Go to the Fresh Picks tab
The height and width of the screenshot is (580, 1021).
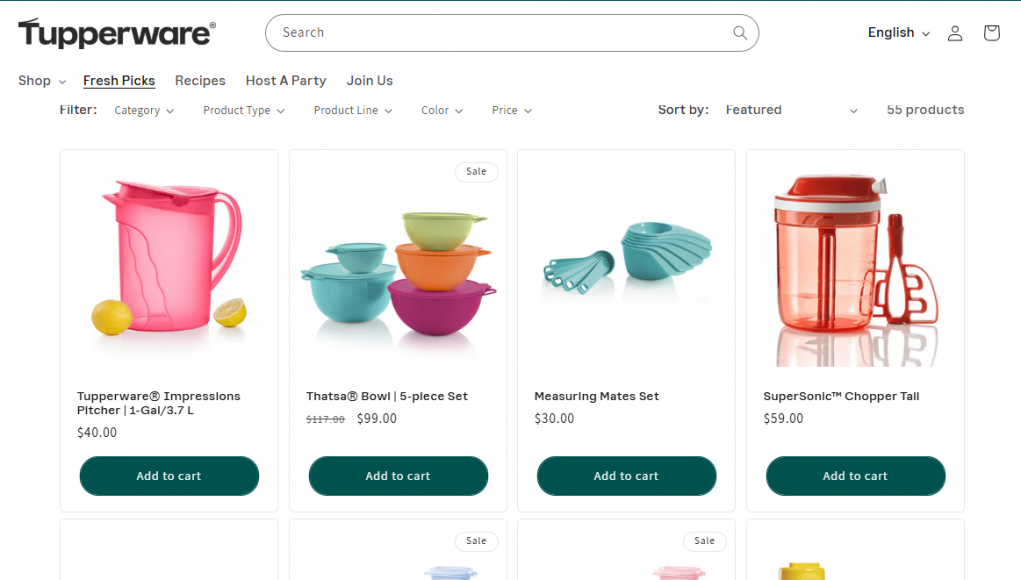pos(119,81)
